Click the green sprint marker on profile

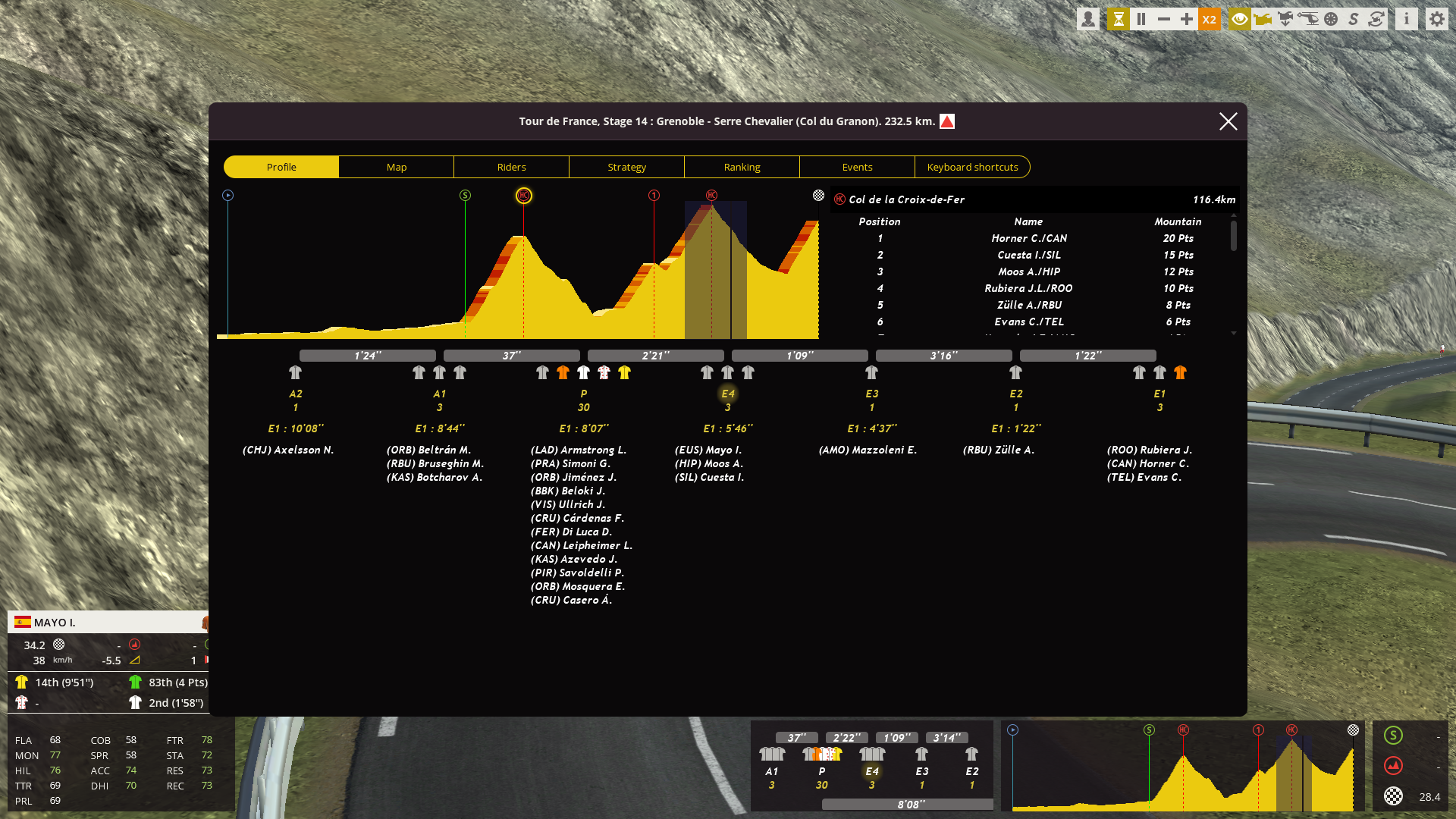click(x=466, y=196)
